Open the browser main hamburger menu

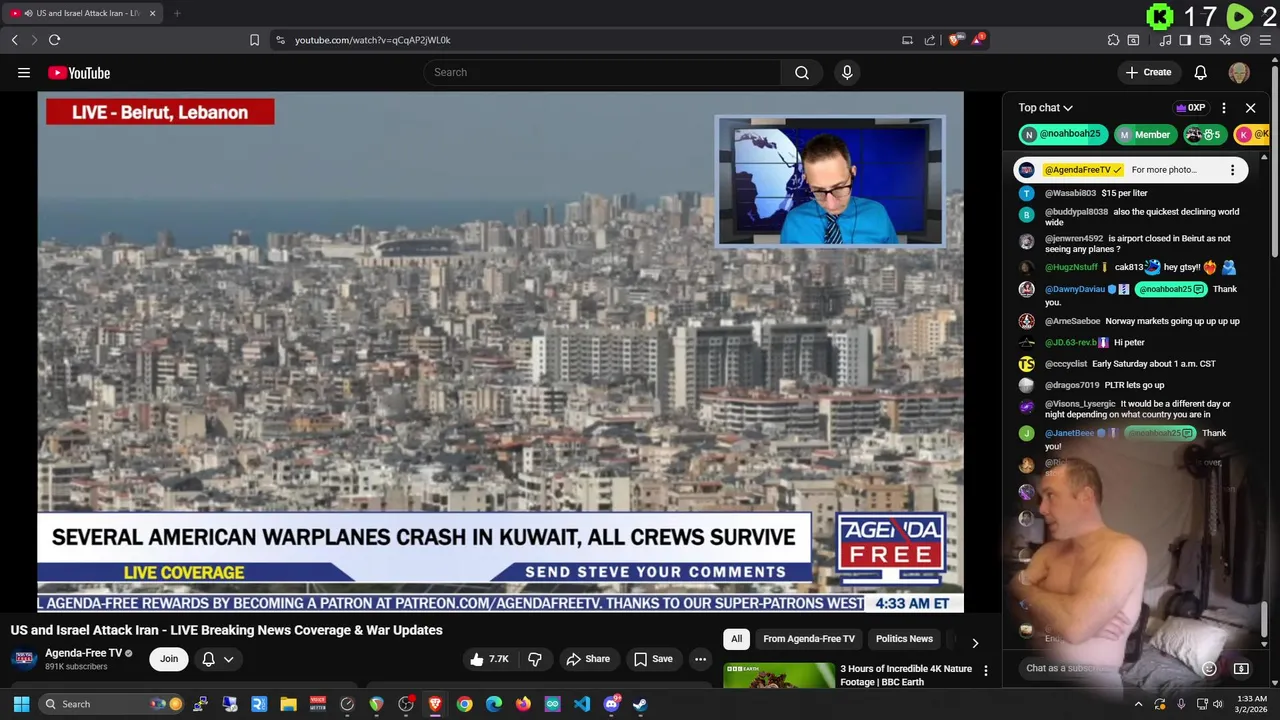[1266, 40]
